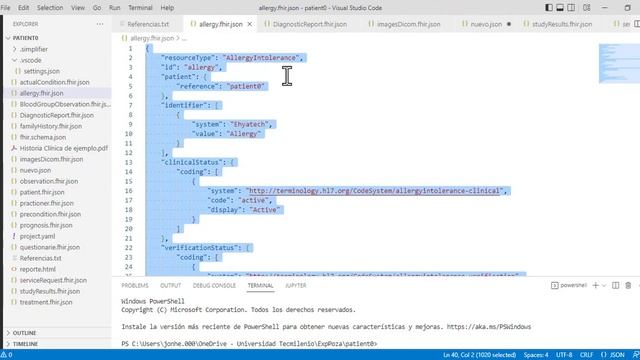This screenshot has height=360, width=640.
Task: Kill terminal with trash icon
Action: click(628, 285)
